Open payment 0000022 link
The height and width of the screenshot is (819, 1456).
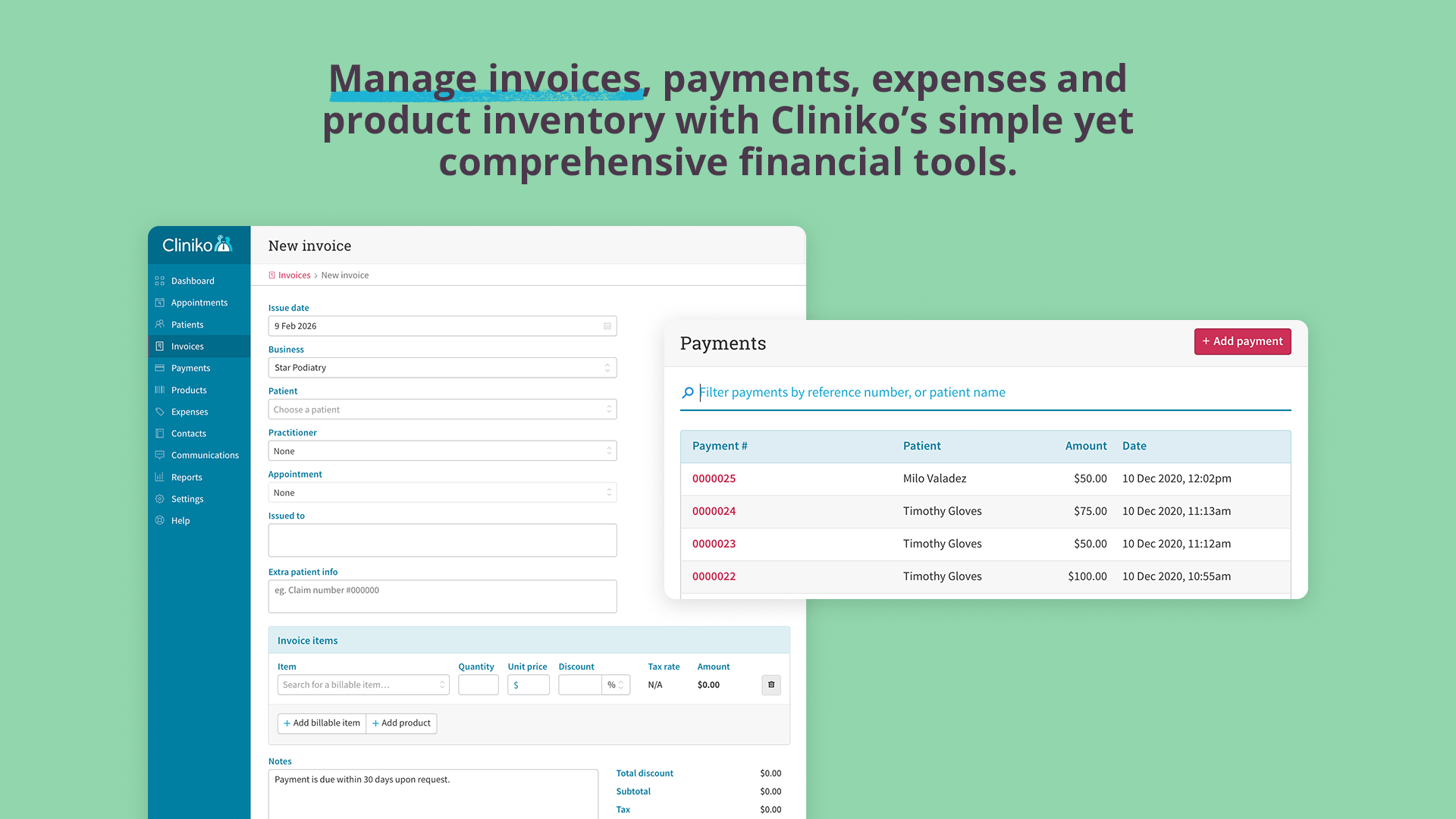714,576
